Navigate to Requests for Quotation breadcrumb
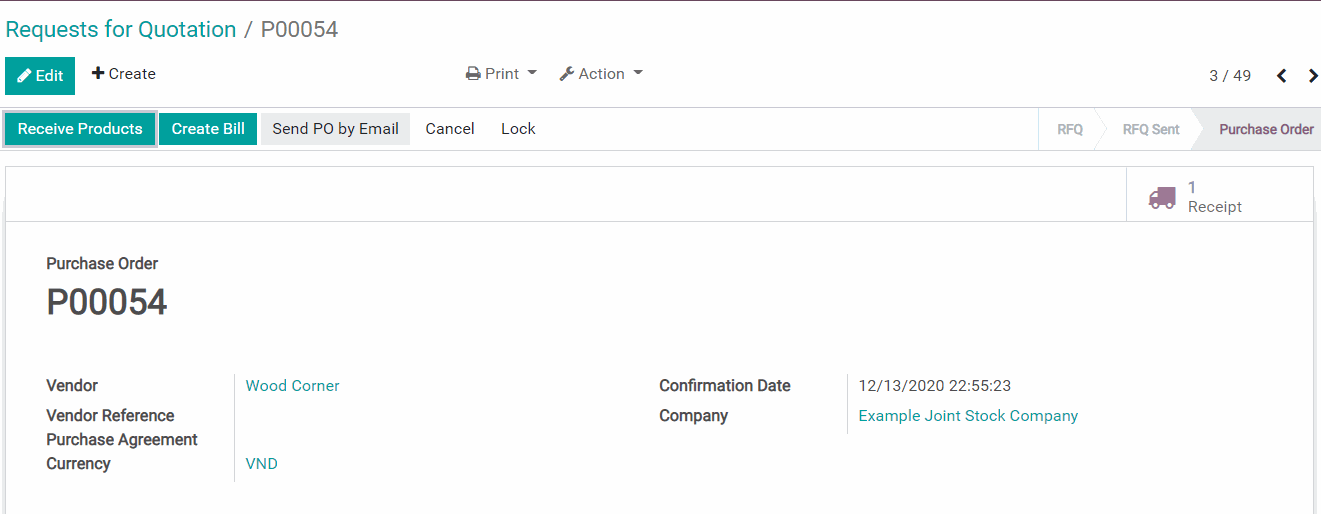 [x=121, y=30]
